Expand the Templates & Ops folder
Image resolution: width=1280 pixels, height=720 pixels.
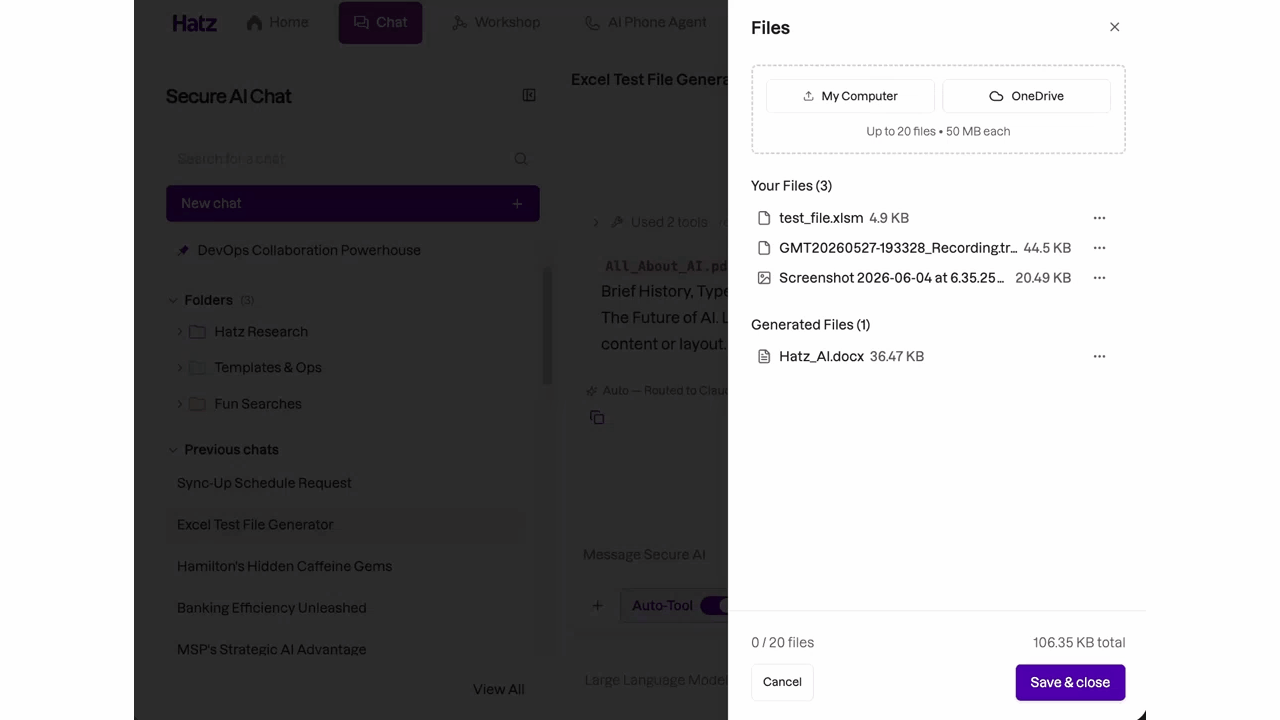point(180,368)
